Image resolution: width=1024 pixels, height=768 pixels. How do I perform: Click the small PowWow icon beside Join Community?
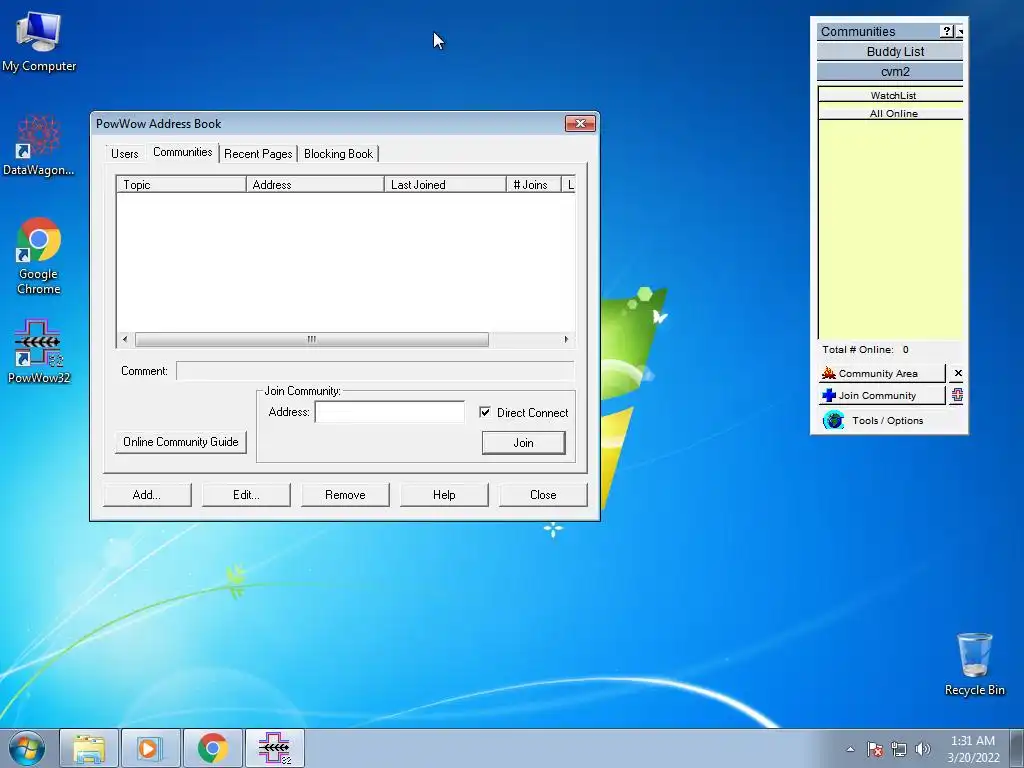coord(957,395)
